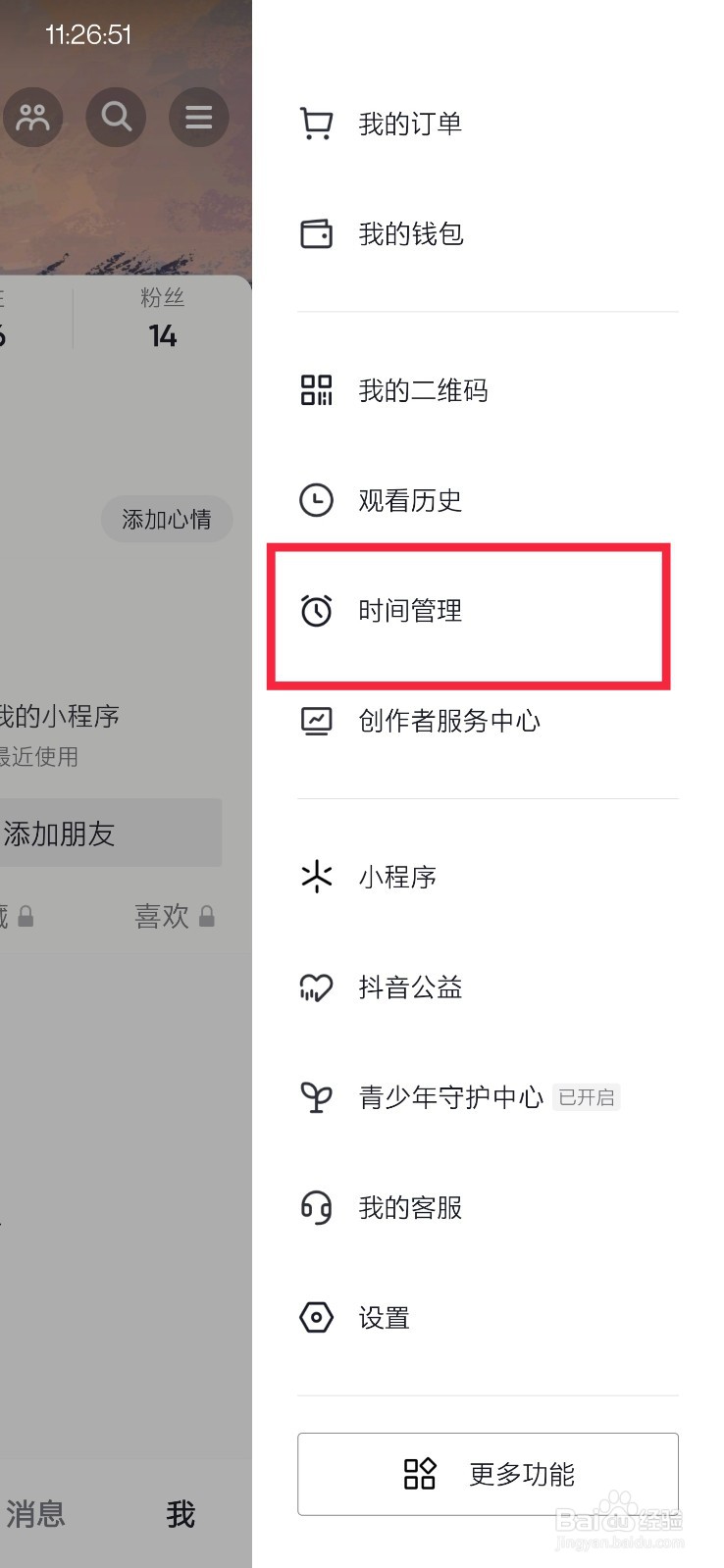Open the hamburger menu icon at top
Image resolution: width=724 pixels, height=1568 pixels.
(199, 118)
